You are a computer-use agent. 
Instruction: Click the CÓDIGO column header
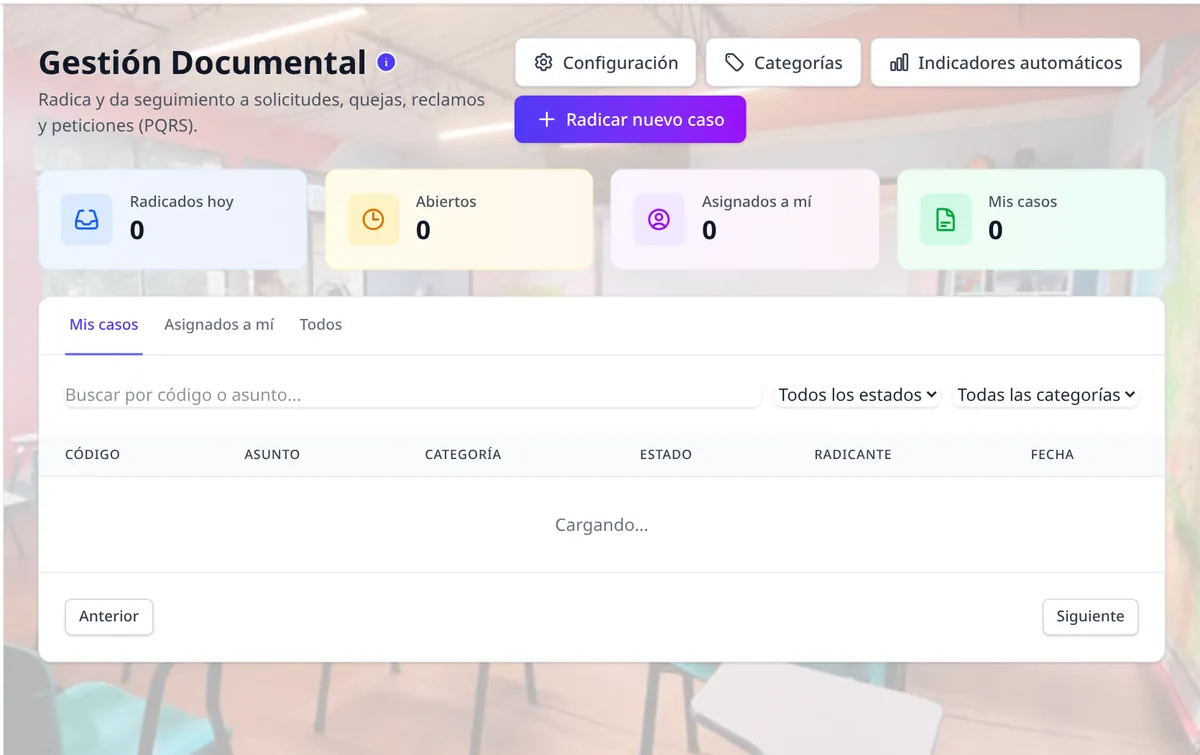[x=92, y=454]
